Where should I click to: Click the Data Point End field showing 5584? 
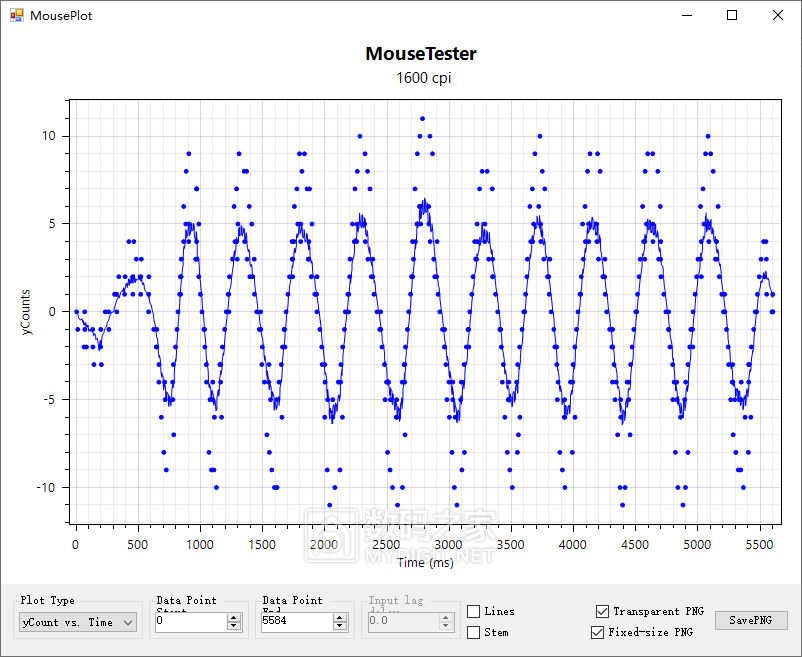(x=297, y=621)
